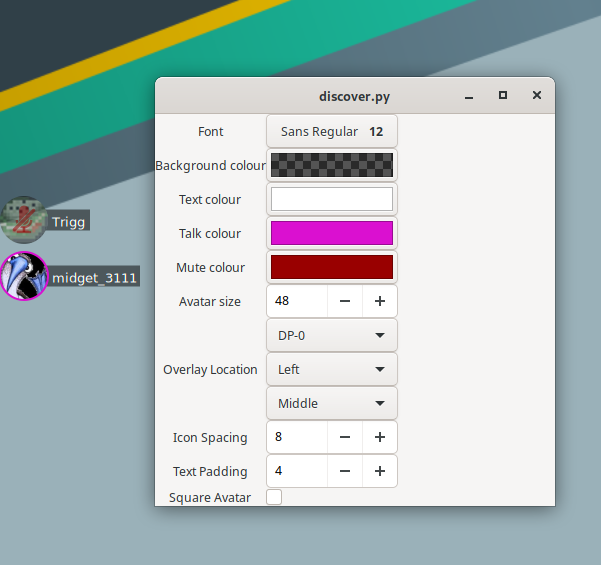
Task: Focus the Icon Spacing value field
Action: [297, 437]
